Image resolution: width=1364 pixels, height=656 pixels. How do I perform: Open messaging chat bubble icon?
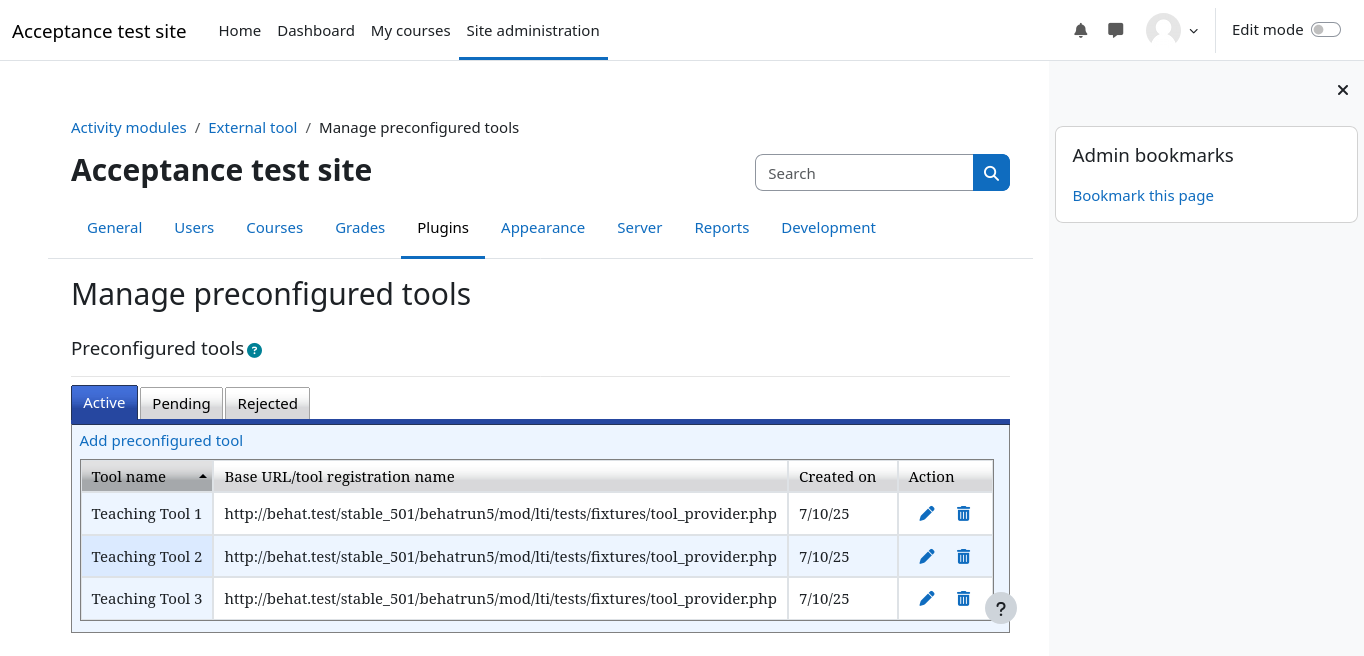coord(1116,31)
